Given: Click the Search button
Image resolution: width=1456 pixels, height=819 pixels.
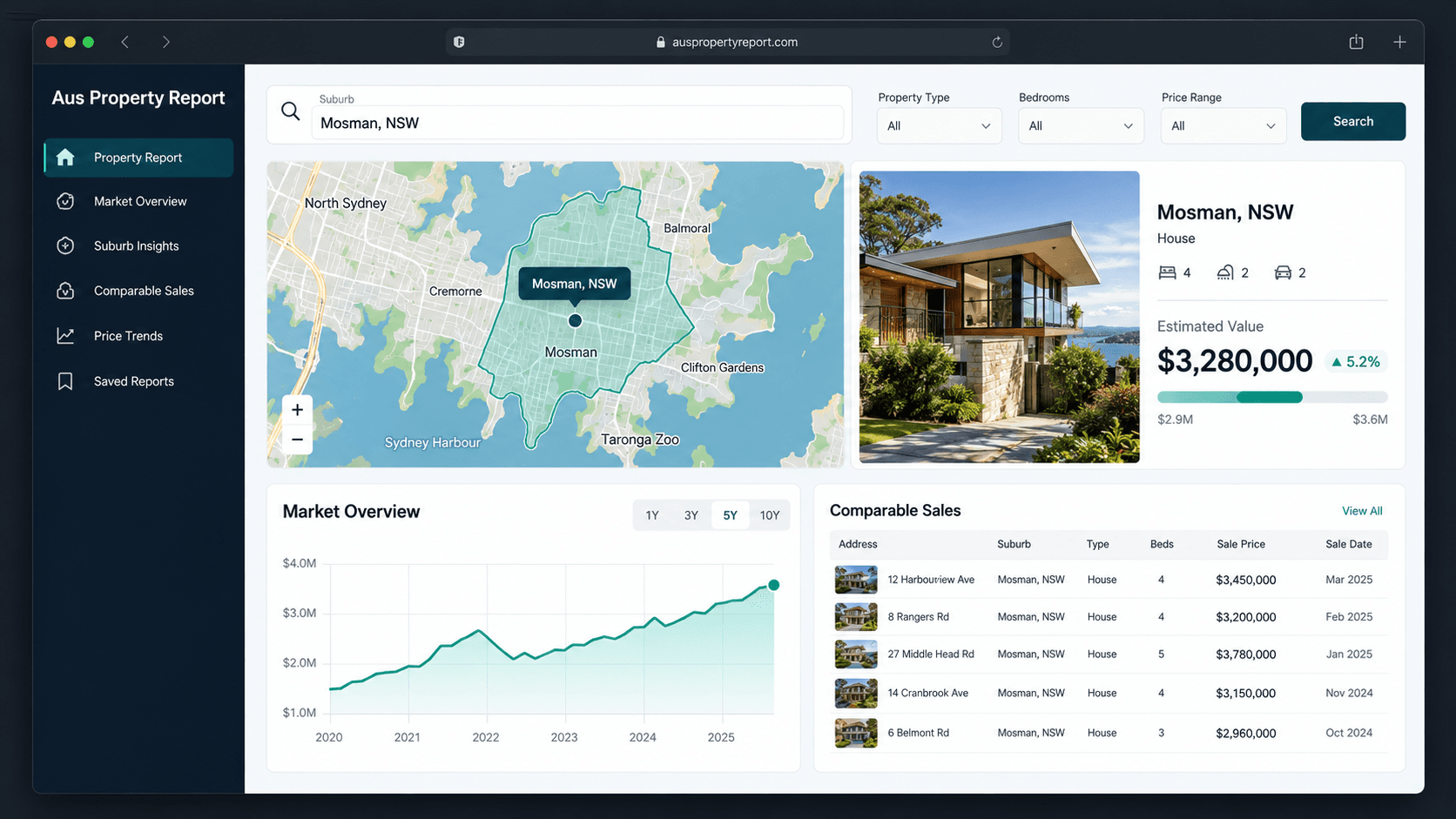Looking at the screenshot, I should click(1353, 121).
